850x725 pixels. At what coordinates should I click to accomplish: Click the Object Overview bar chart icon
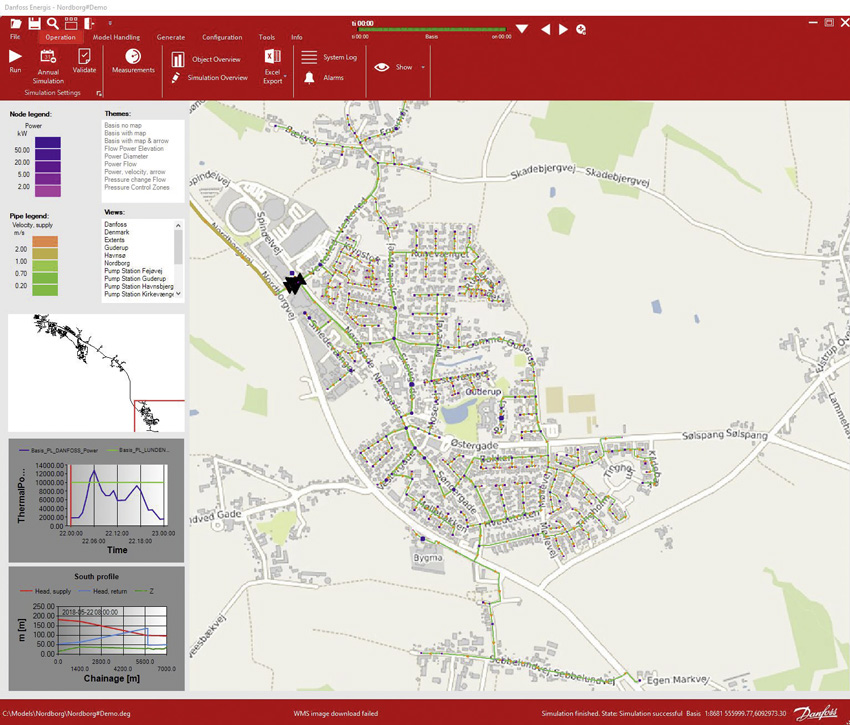pyautogui.click(x=178, y=60)
